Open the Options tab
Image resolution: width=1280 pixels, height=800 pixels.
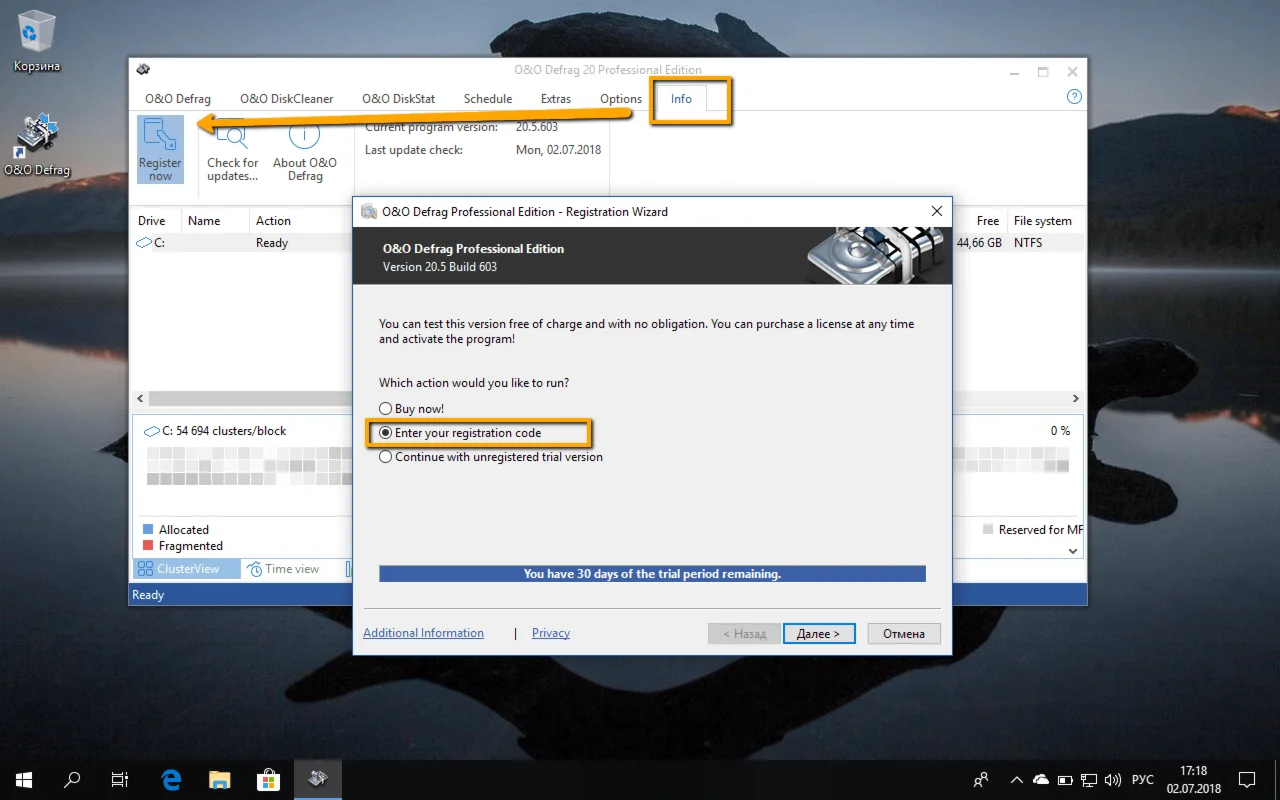(621, 99)
